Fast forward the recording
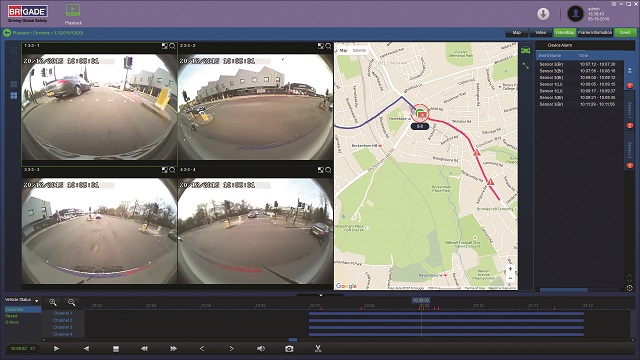 (173, 349)
